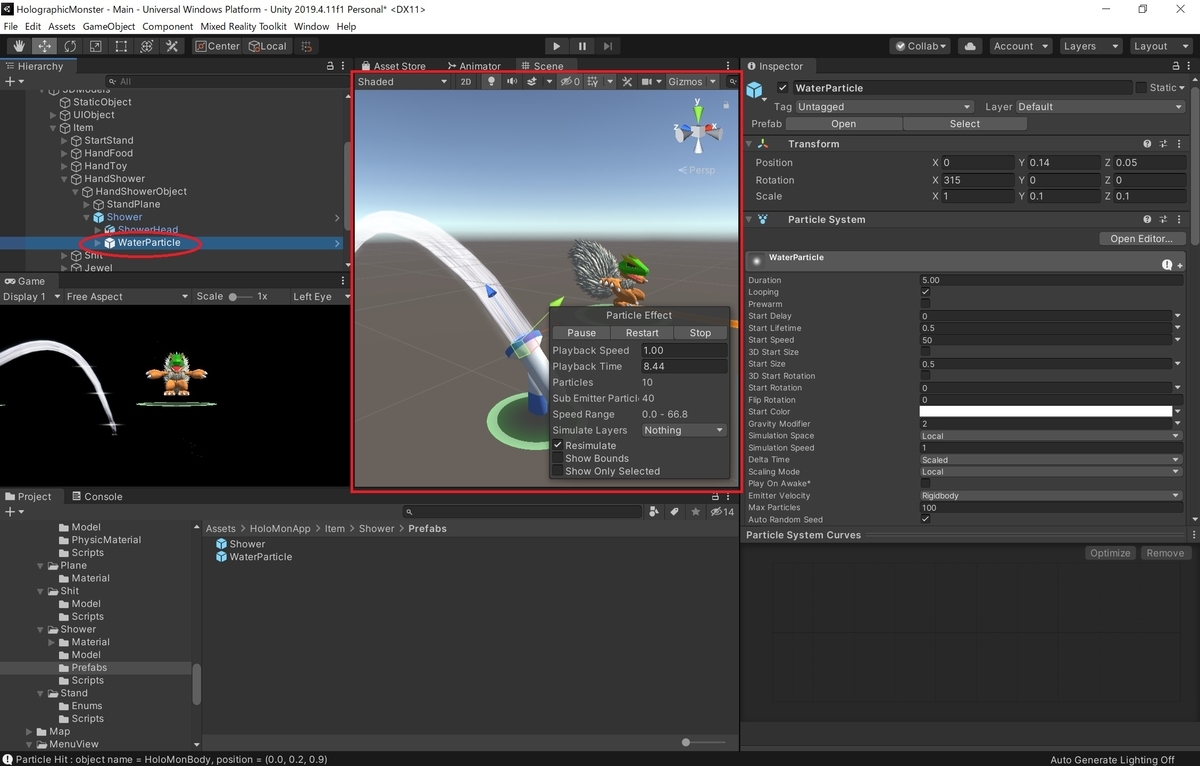
Task: Open the Shaded draw mode dropdown
Action: click(x=402, y=82)
